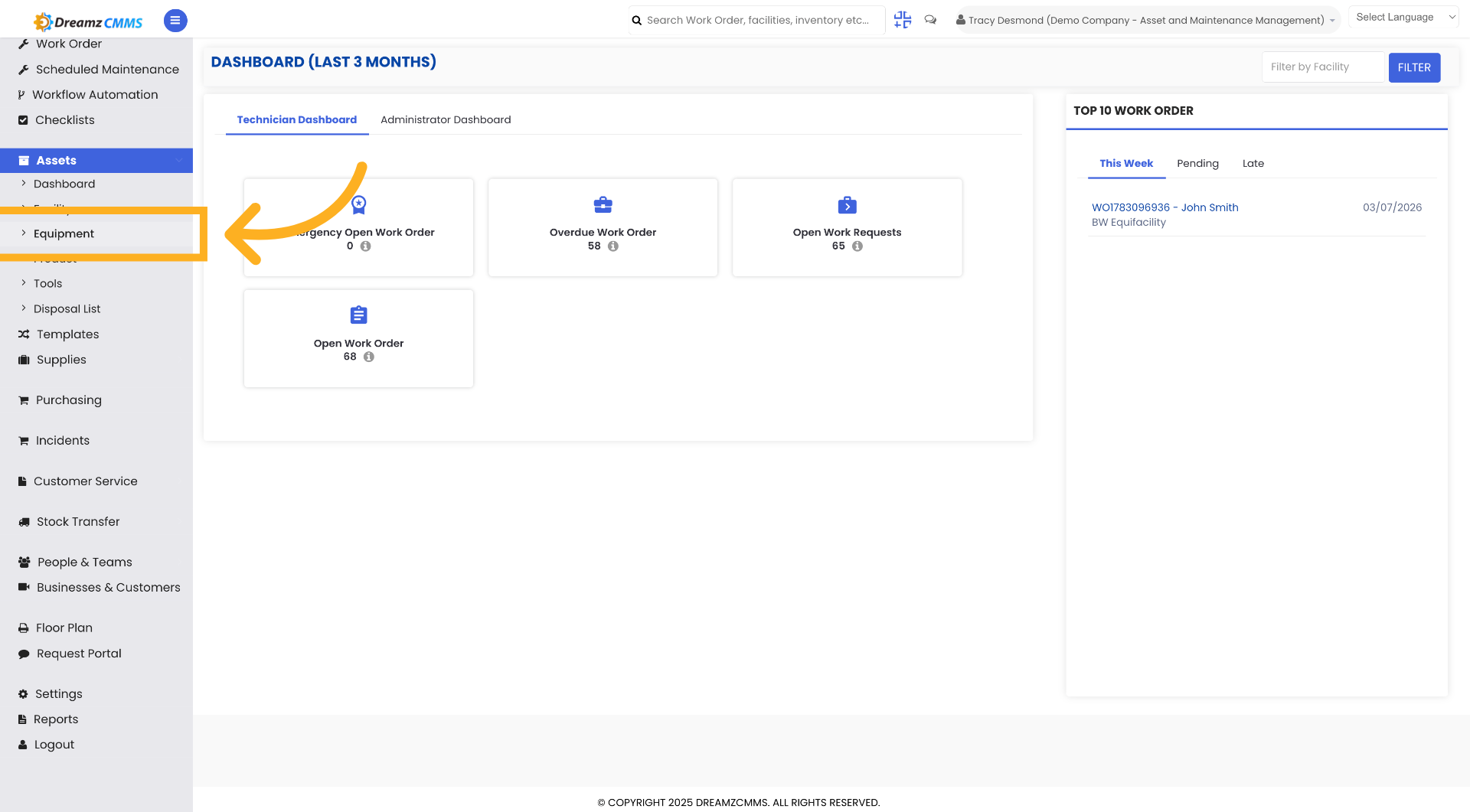Open the Select Language dropdown

coord(1405,17)
